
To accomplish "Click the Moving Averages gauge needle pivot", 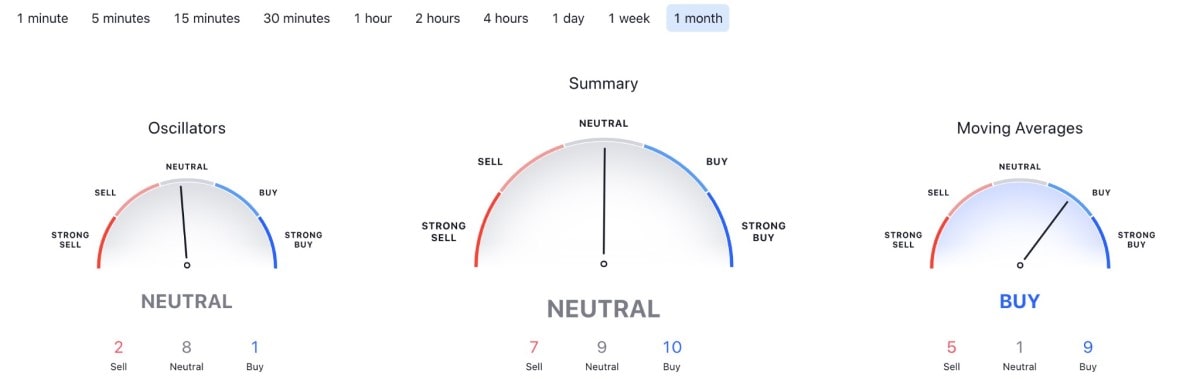I will (1020, 265).
